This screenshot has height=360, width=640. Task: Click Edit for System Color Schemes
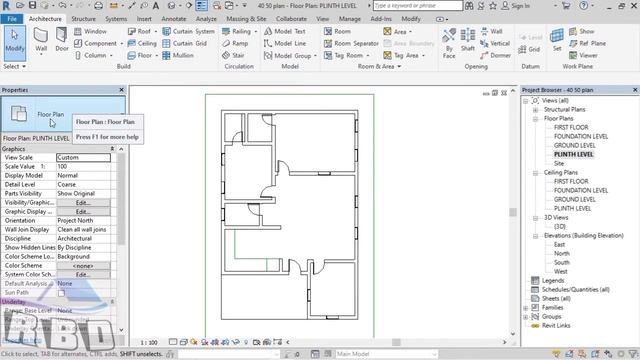click(83, 275)
